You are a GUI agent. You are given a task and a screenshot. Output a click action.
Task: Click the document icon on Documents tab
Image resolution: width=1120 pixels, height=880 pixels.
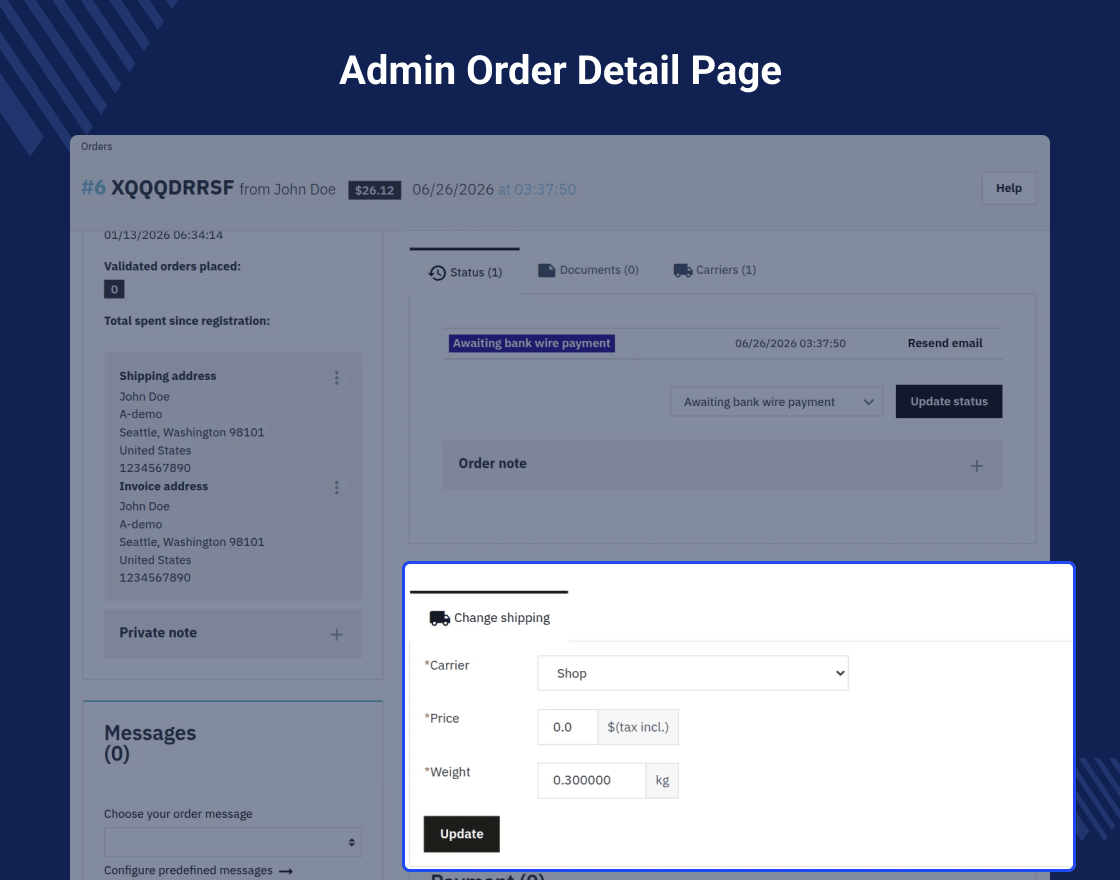(546, 270)
